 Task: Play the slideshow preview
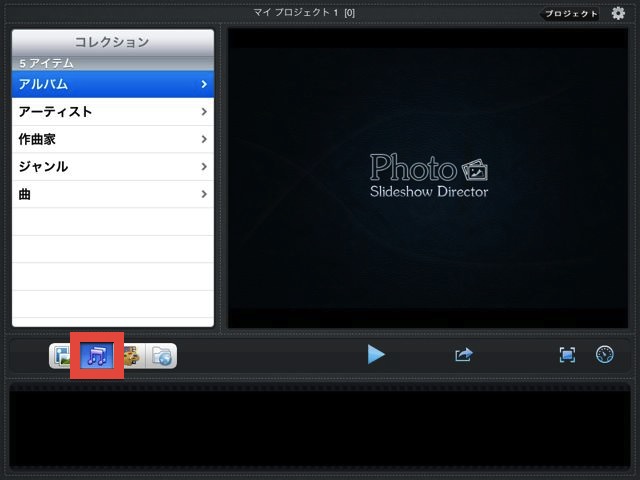(376, 354)
